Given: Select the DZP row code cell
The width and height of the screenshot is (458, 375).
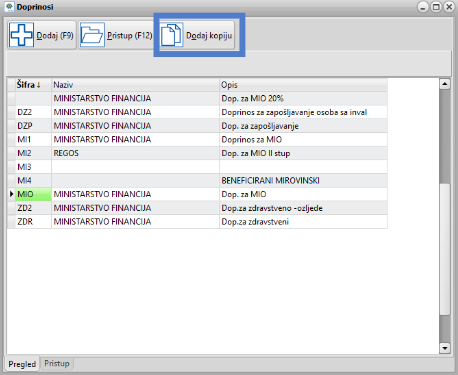Looking at the screenshot, I should [33, 126].
